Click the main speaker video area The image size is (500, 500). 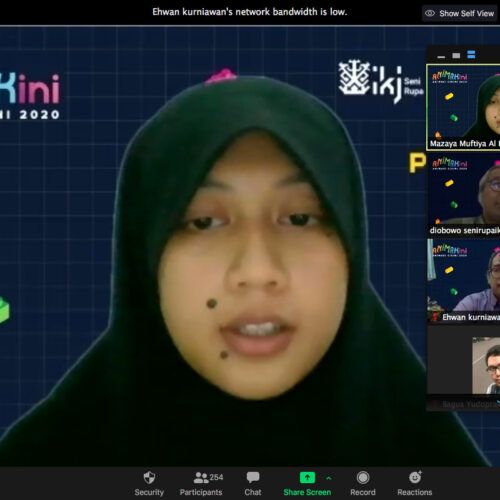[x=213, y=247]
